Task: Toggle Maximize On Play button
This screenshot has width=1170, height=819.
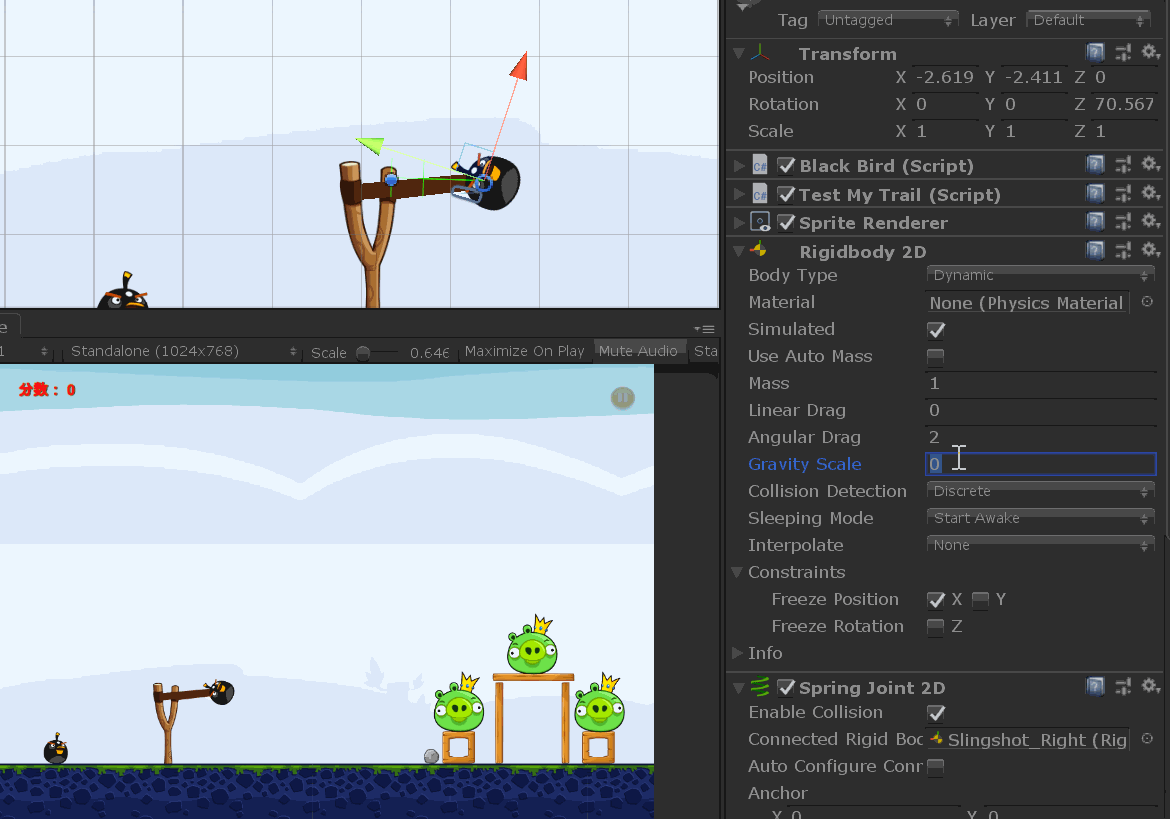Action: click(x=525, y=351)
